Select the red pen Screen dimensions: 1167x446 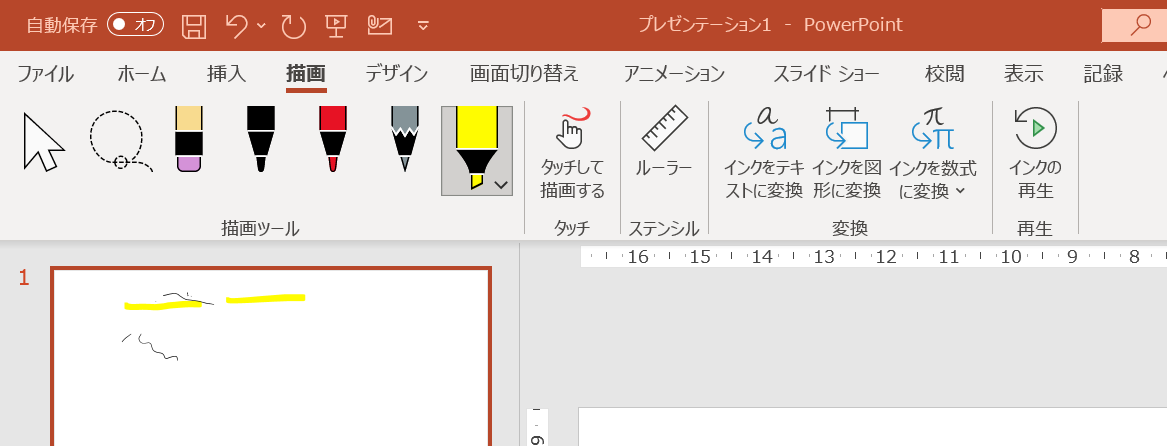point(333,139)
